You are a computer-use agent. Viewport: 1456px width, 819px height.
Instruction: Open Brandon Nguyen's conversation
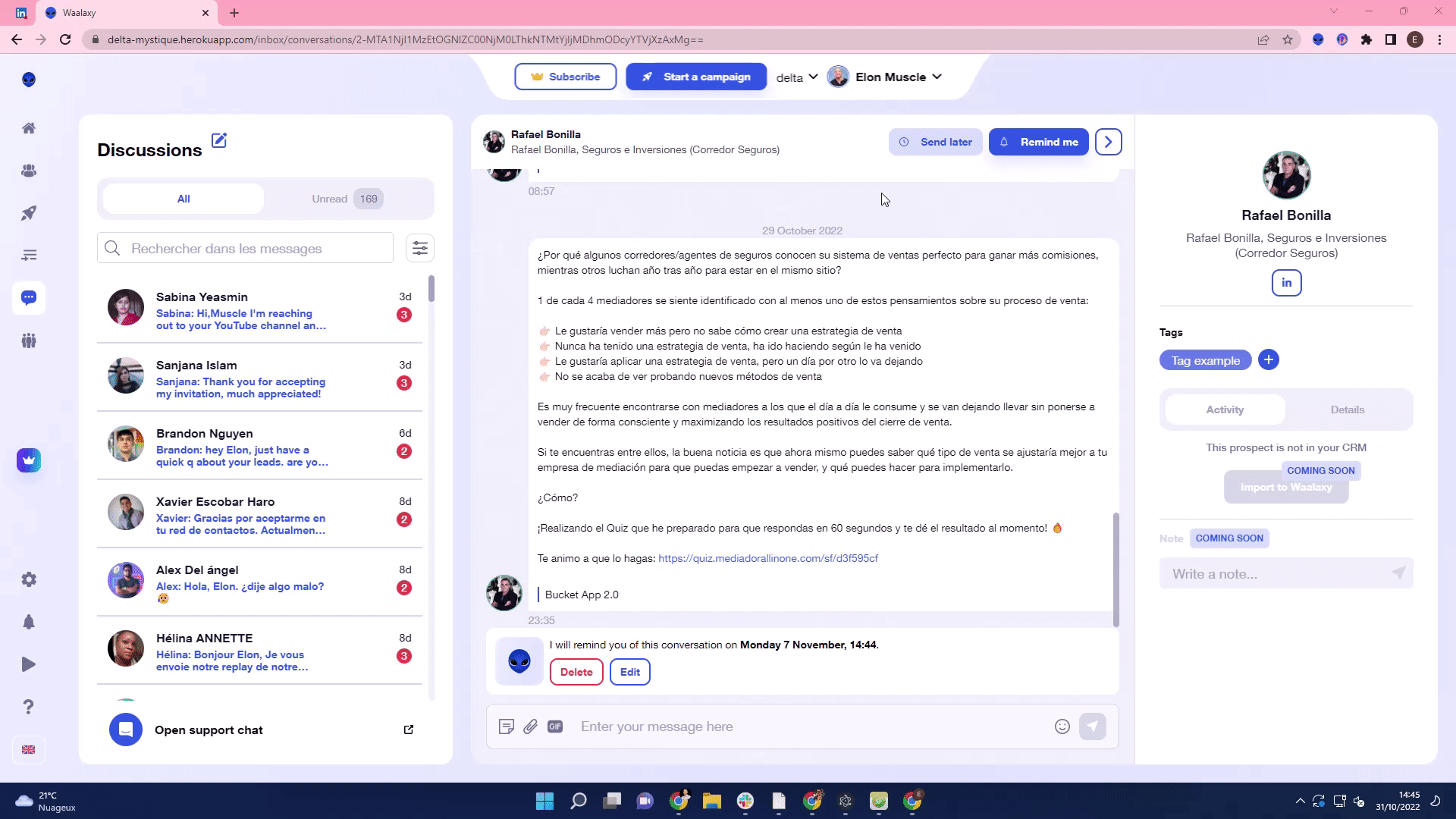[x=260, y=447]
